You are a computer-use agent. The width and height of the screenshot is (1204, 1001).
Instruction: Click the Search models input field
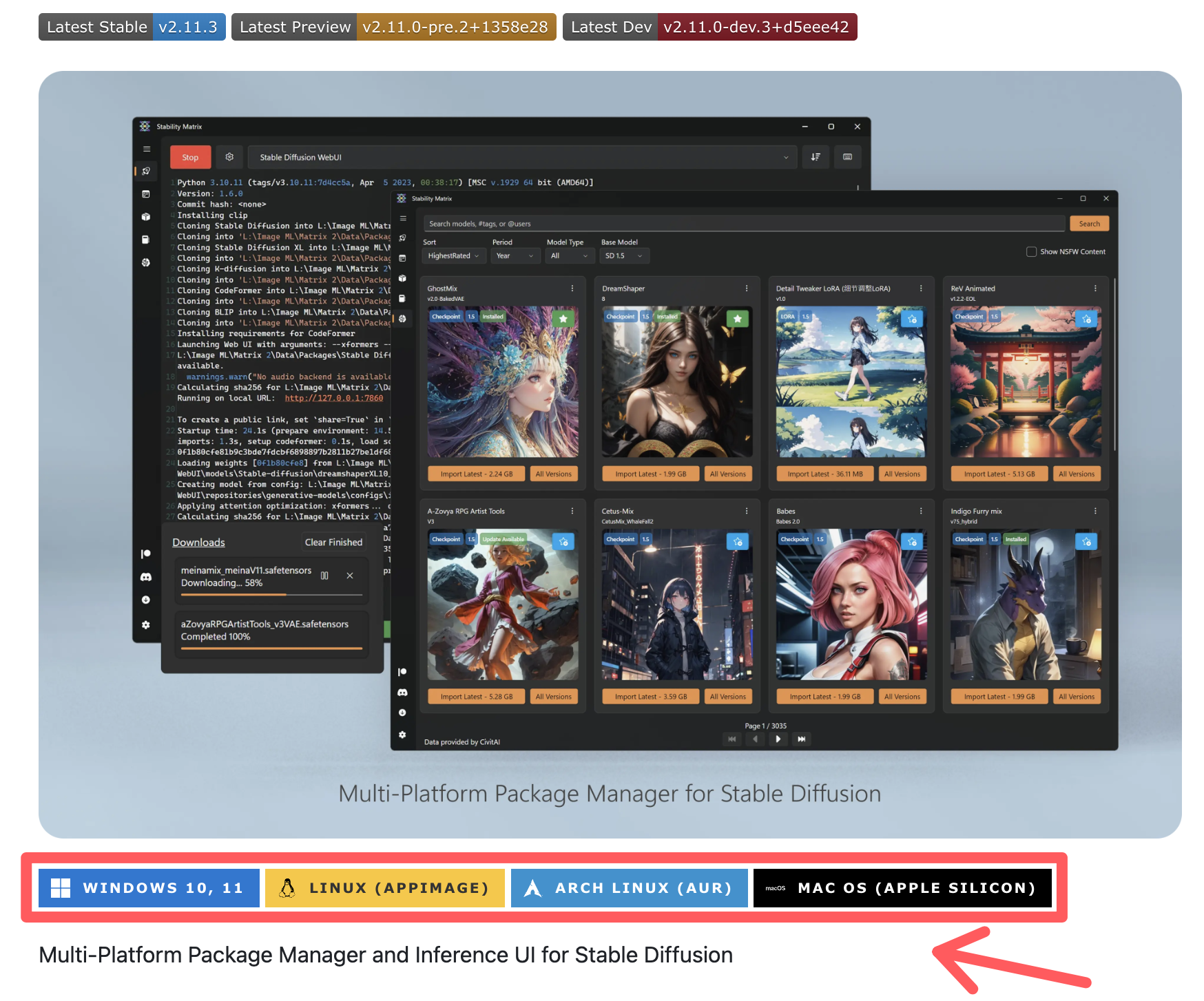point(744,224)
